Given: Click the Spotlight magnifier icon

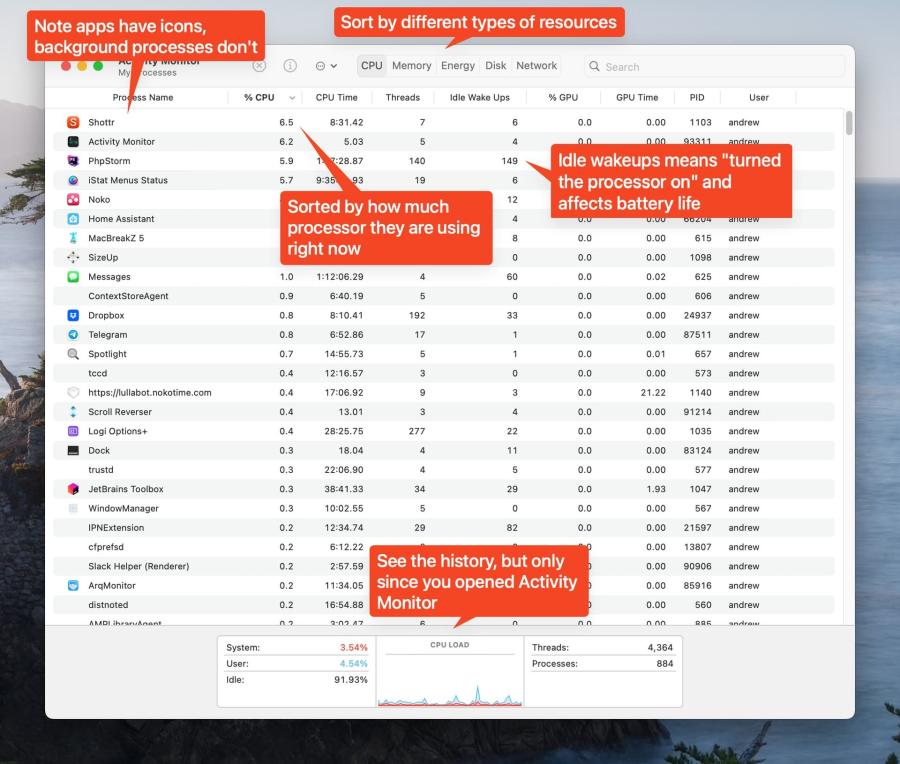Looking at the screenshot, I should coord(73,354).
